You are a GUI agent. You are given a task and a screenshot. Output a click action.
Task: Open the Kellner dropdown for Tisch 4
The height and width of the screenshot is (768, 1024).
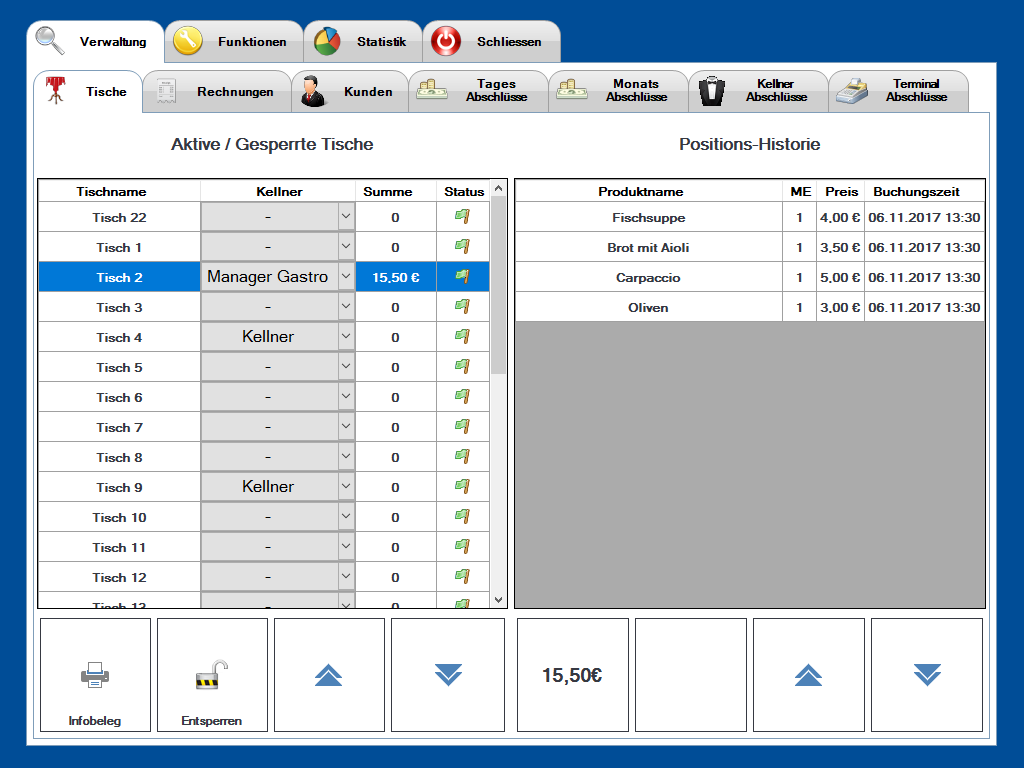(x=346, y=337)
